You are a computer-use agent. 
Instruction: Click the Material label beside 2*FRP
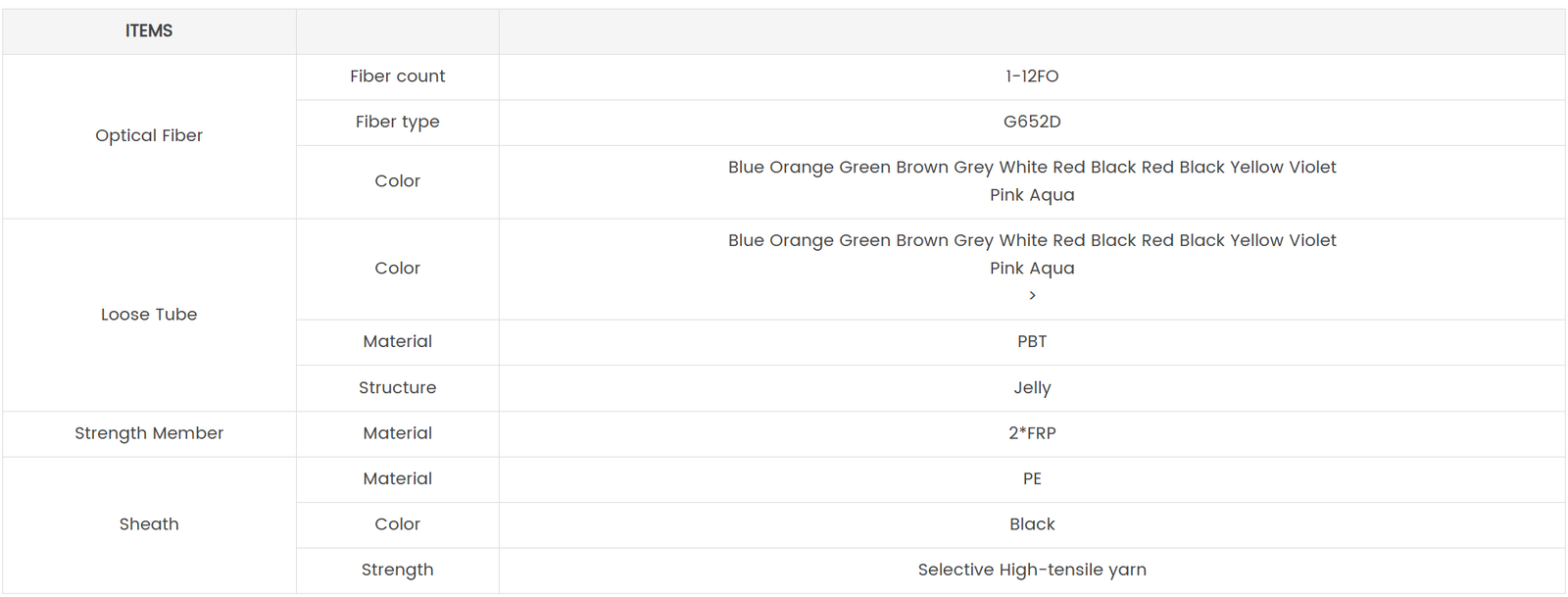coord(397,433)
